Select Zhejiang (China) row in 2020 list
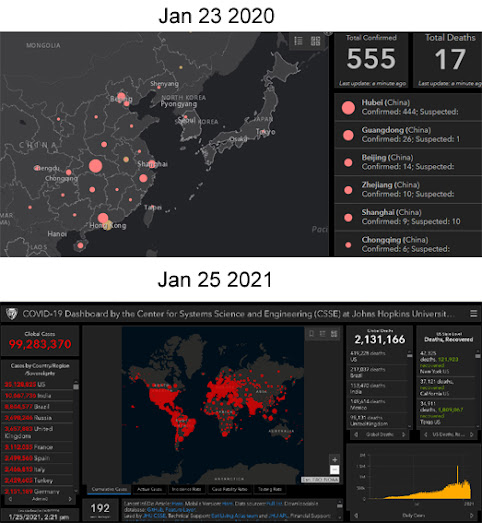 (408, 189)
